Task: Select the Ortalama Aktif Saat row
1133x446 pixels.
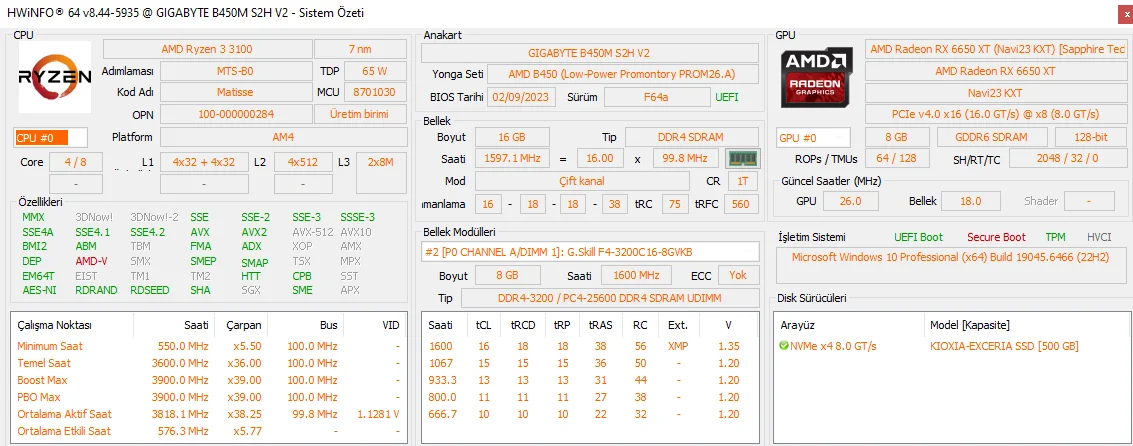Action: pos(209,414)
